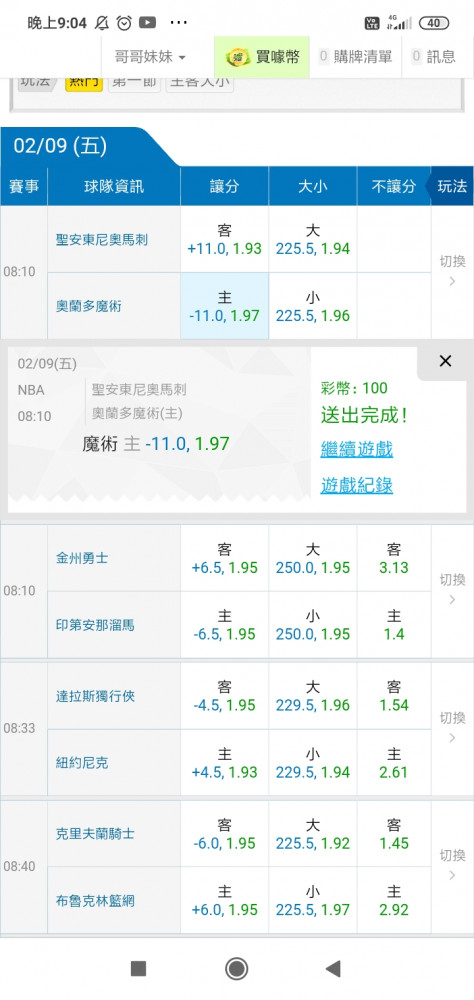Open the YouTube notification icon in status bar
The image size is (474, 1000).
point(147,23)
